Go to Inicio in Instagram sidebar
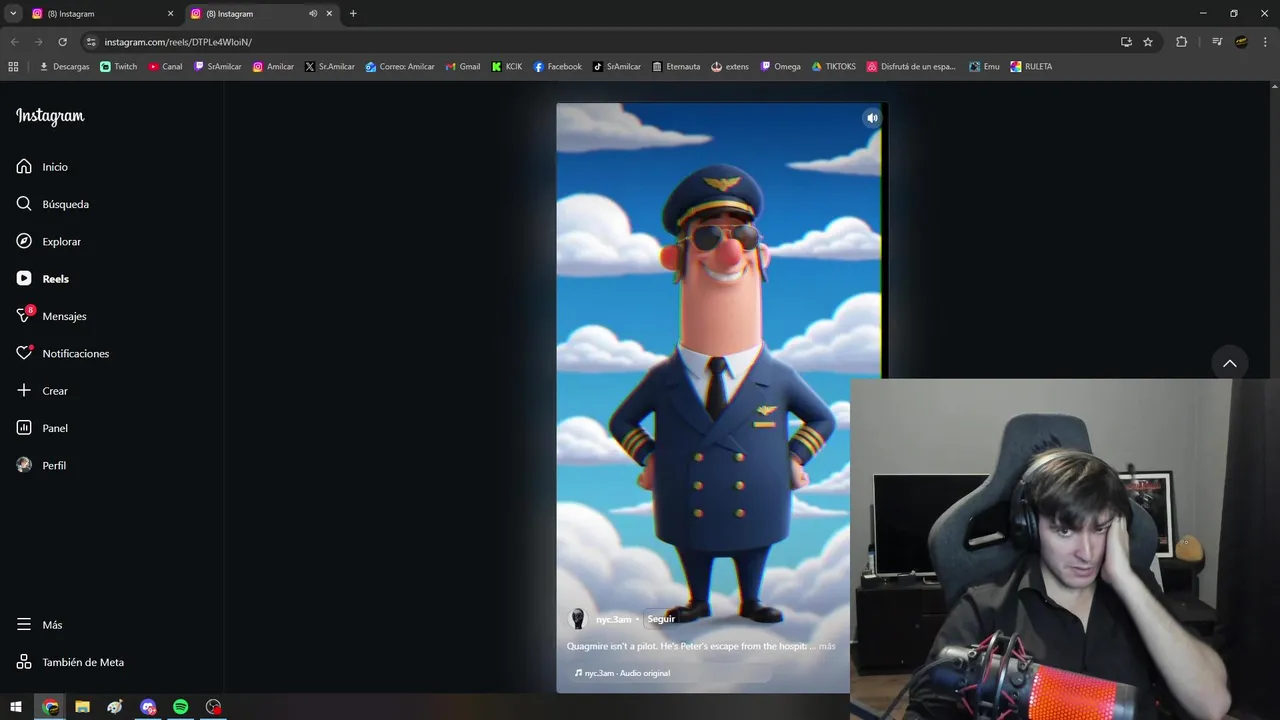The image size is (1280, 720). (42, 167)
